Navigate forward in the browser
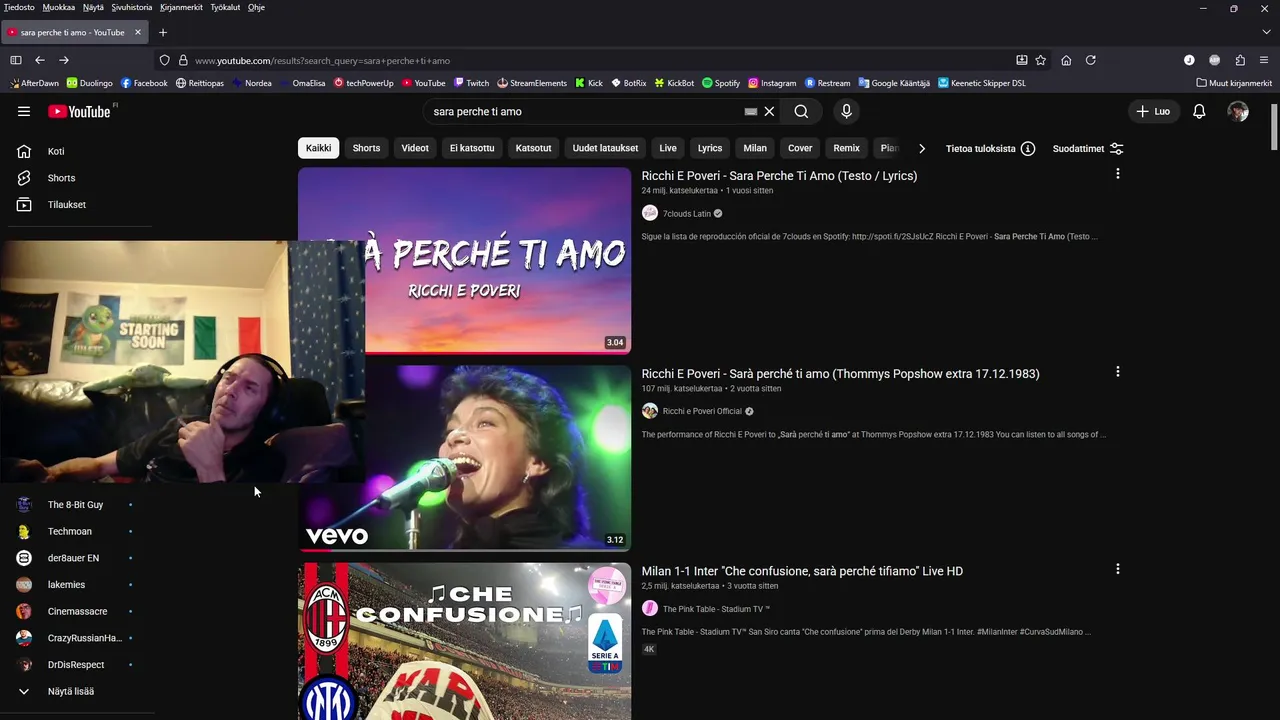1280x720 pixels. 64,60
